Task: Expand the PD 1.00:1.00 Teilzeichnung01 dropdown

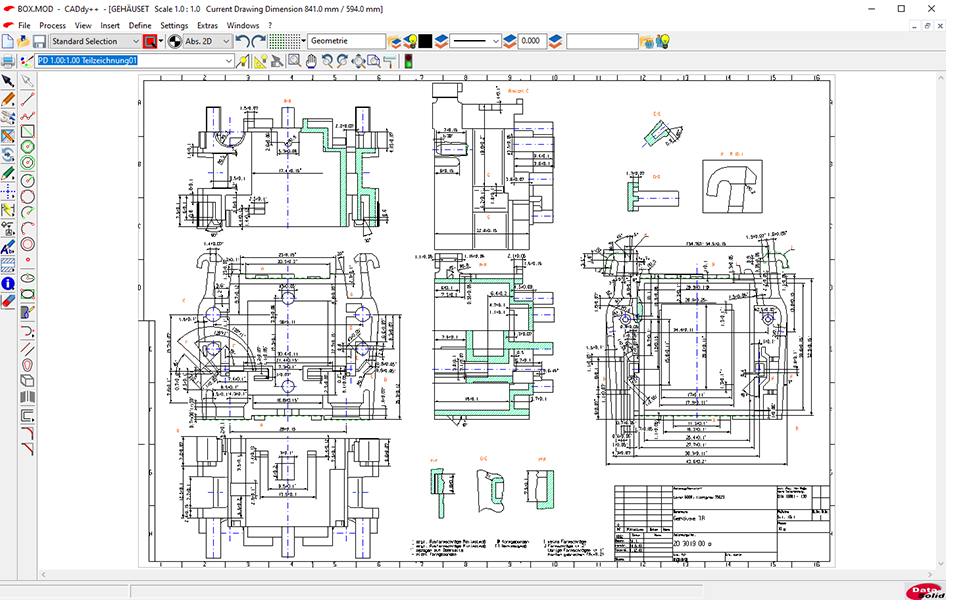Action: point(228,61)
